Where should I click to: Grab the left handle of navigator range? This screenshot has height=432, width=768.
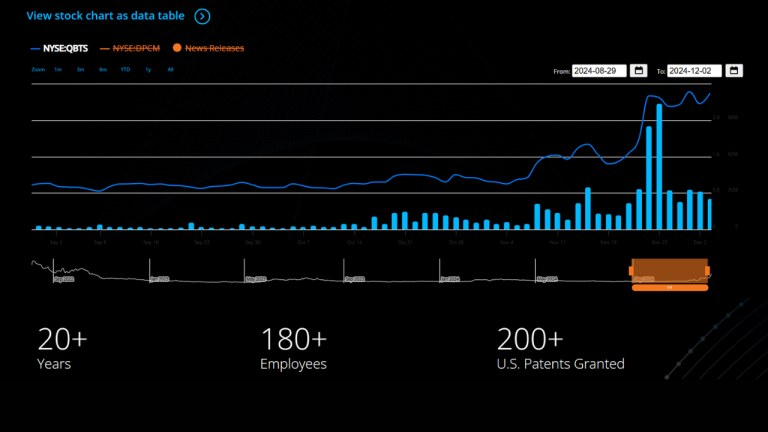632,271
